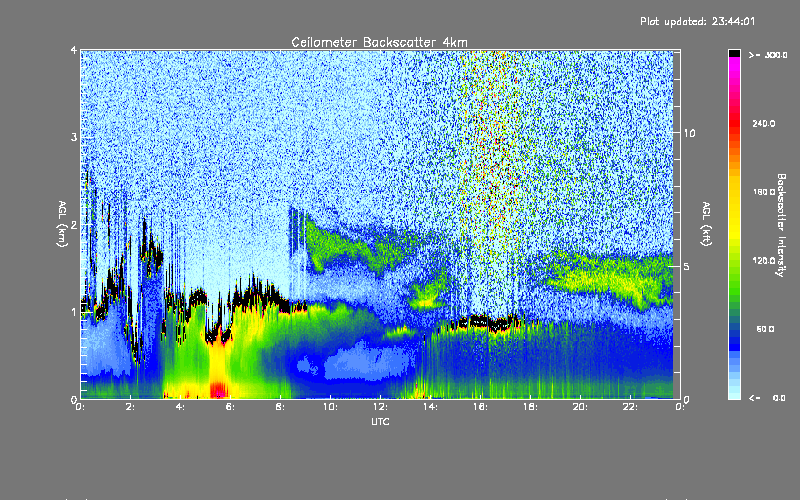Click the "4" tick on the km axis

click(74, 50)
